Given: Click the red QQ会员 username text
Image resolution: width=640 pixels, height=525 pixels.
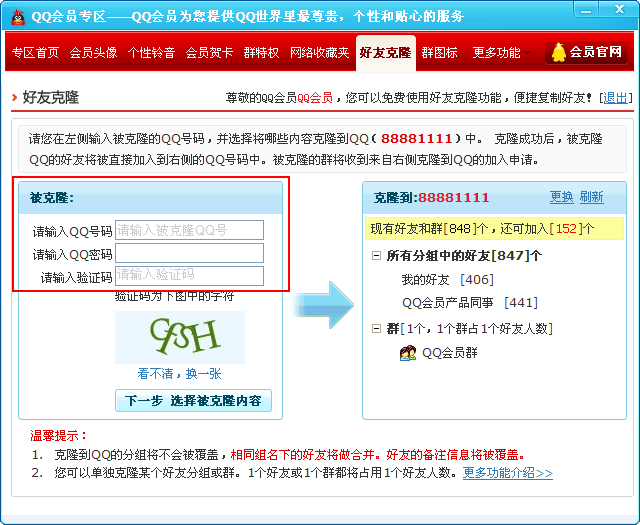Looking at the screenshot, I should click(315, 98).
